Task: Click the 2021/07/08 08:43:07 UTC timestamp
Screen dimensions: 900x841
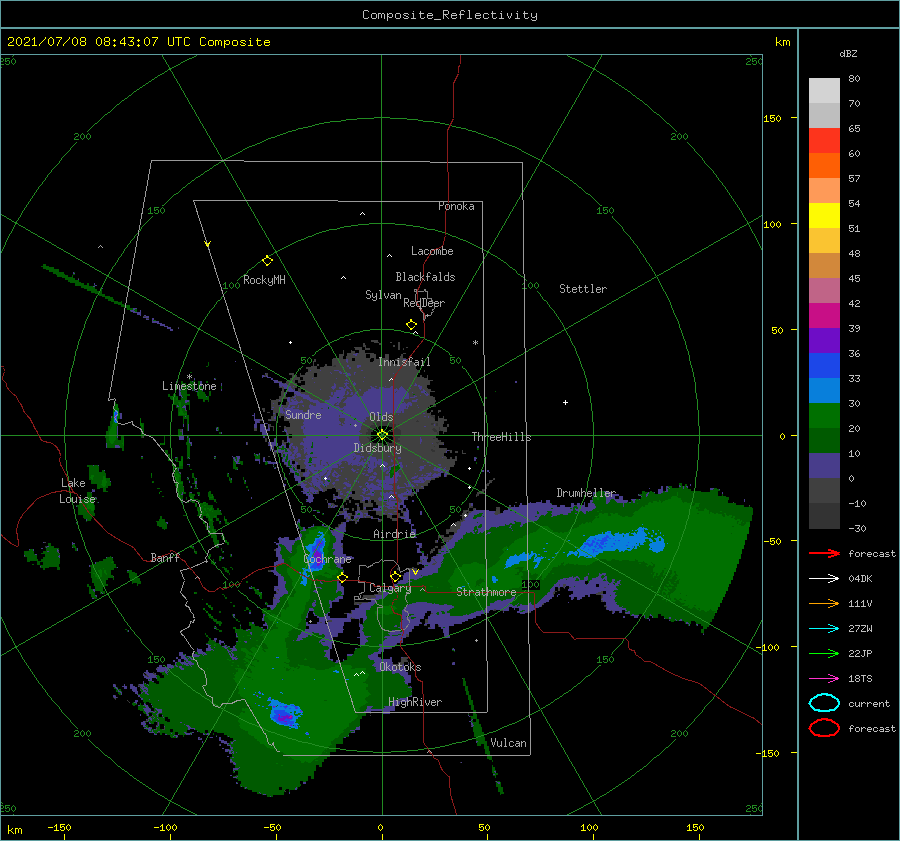Action: 87,41
